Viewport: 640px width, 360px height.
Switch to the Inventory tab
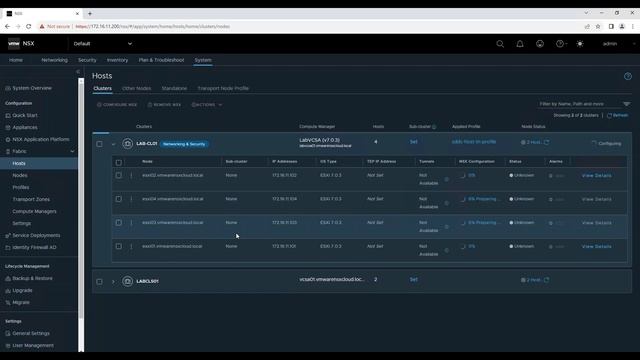117,60
